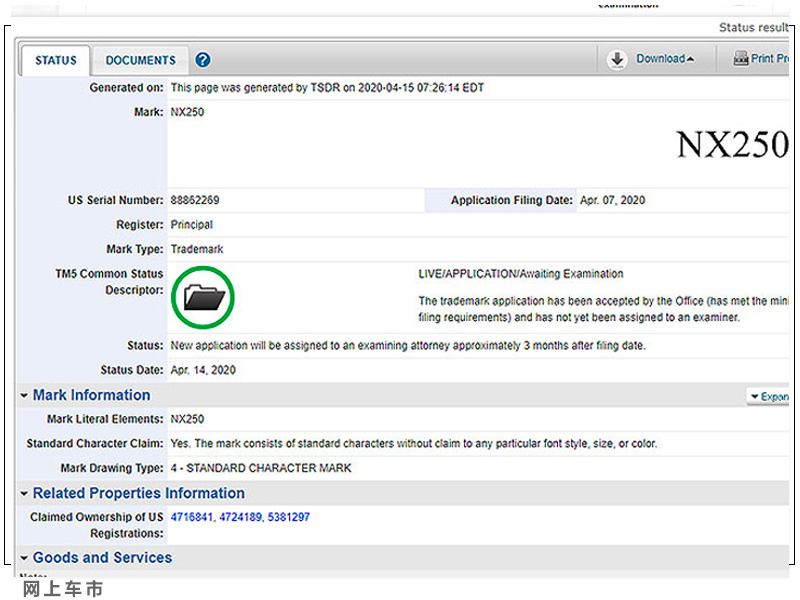
Task: Click the Register value Principal
Action: [x=191, y=224]
